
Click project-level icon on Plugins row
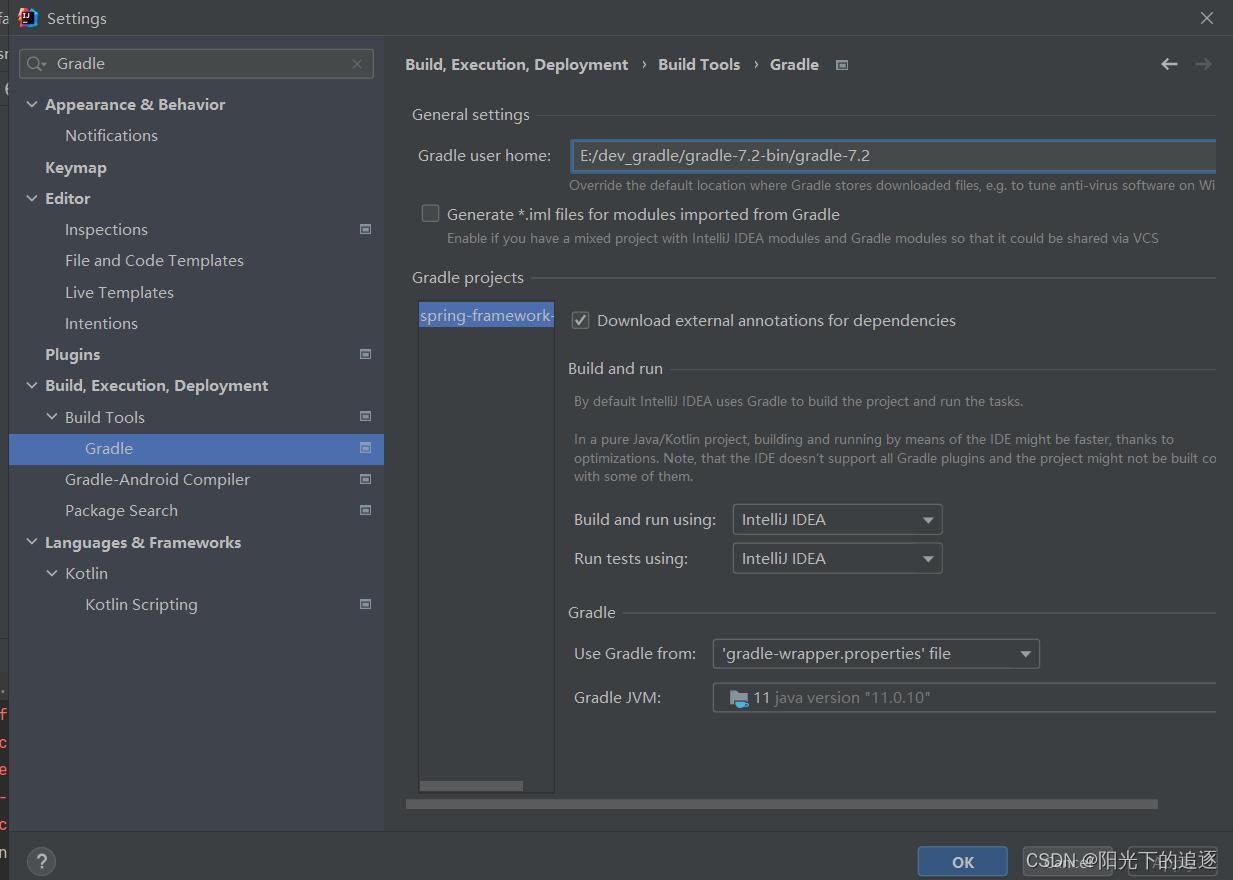click(x=365, y=354)
